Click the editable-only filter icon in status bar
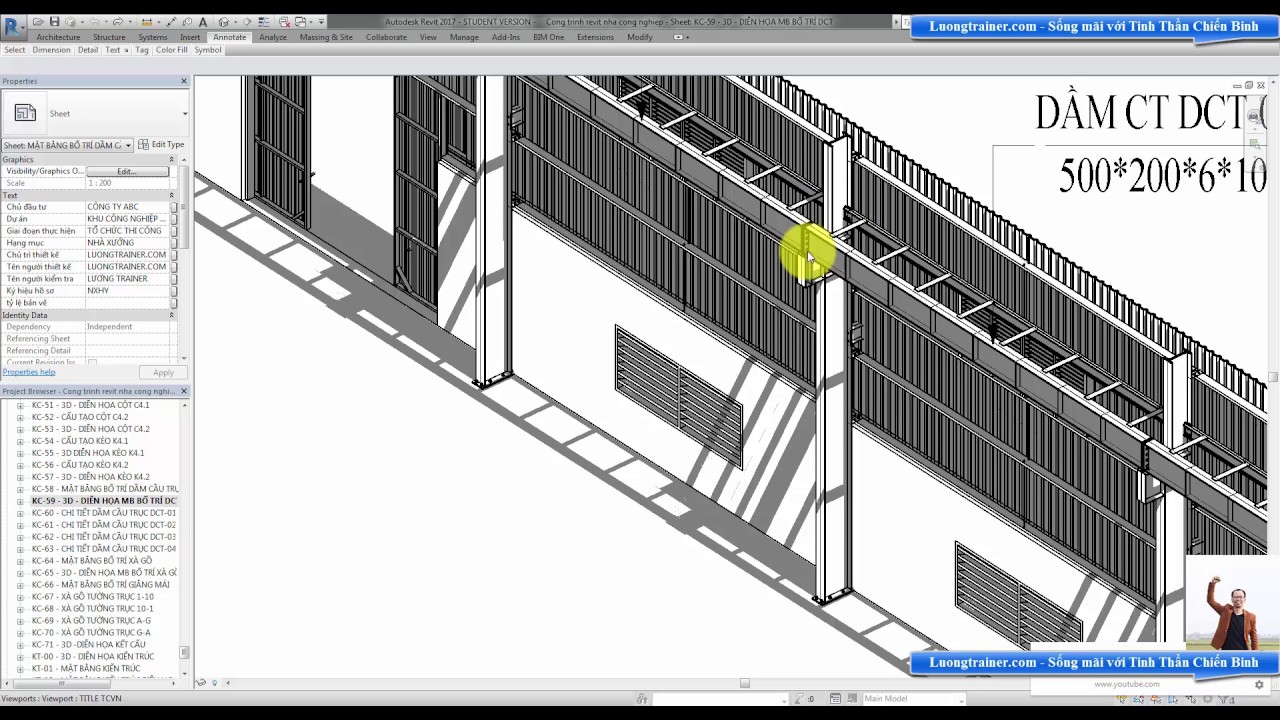The image size is (1280, 720). (x=799, y=698)
